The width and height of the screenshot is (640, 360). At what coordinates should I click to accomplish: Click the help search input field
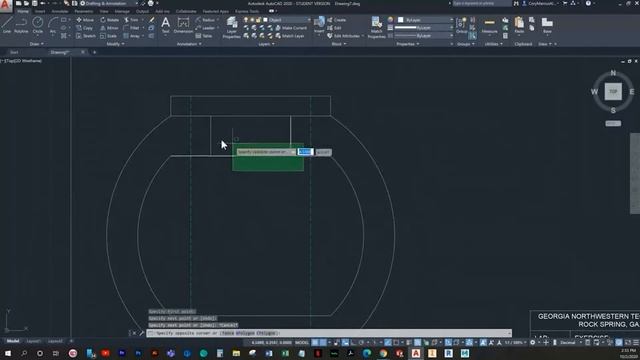(x=481, y=3)
